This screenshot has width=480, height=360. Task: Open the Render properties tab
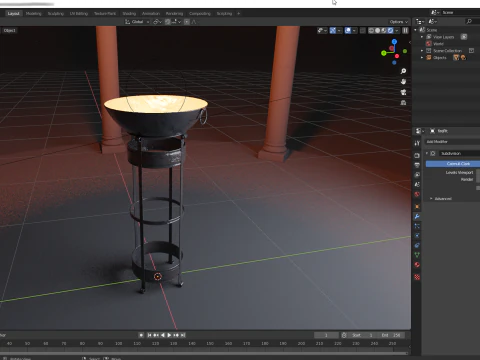pos(417,155)
